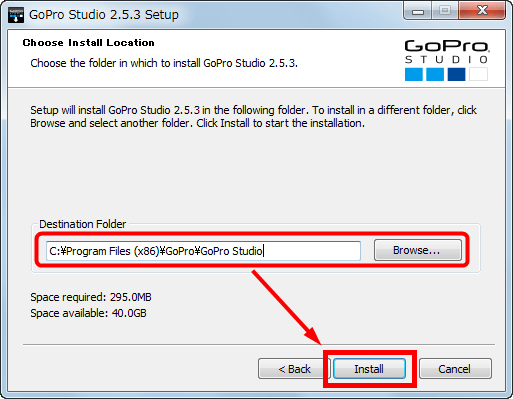The width and height of the screenshot is (513, 399).
Task: Click the first light blue logo square
Action: coord(414,74)
